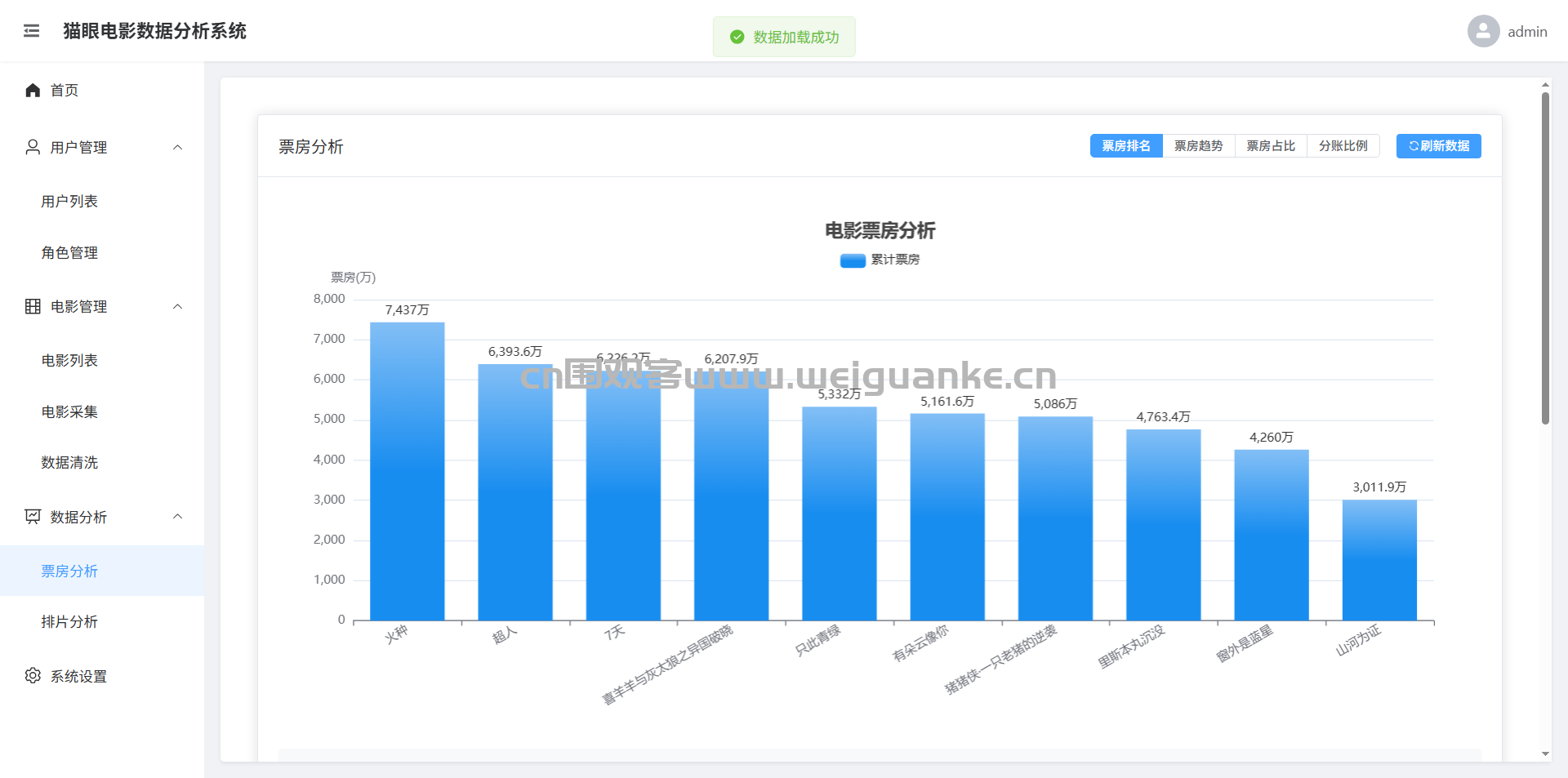Screen dimensions: 1568x778
Task: Click the home icon beside 首页
Action: [x=33, y=90]
